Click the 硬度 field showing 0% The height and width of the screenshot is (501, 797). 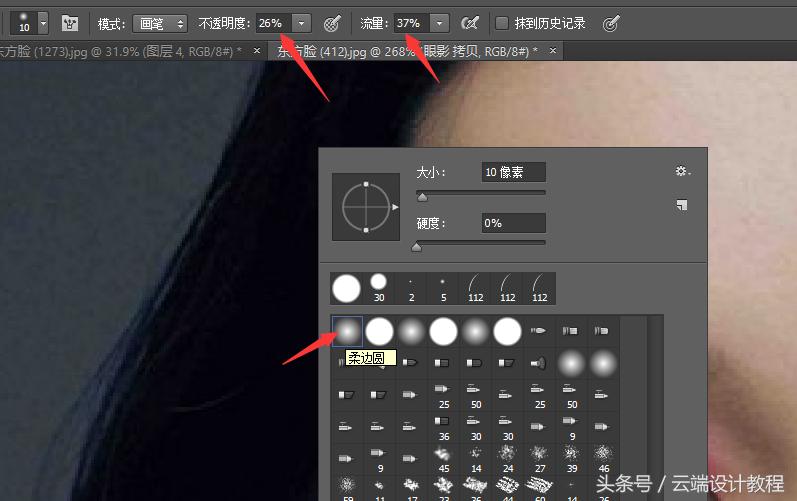pyautogui.click(x=513, y=223)
